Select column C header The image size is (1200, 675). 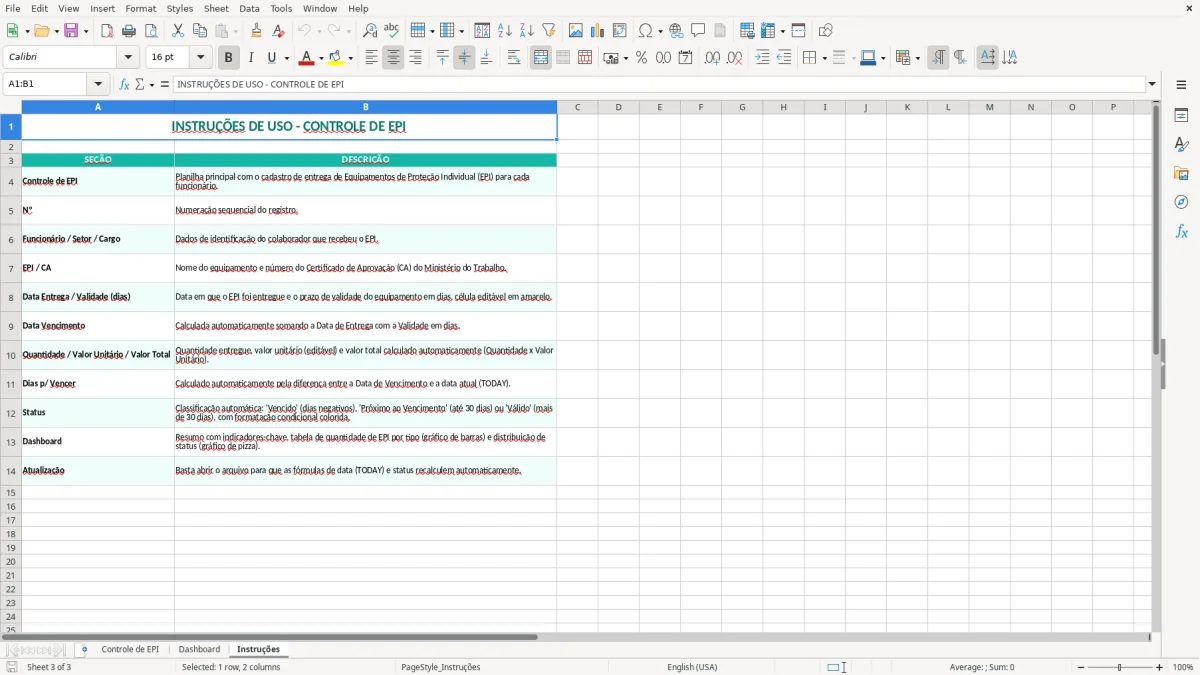pyautogui.click(x=577, y=107)
